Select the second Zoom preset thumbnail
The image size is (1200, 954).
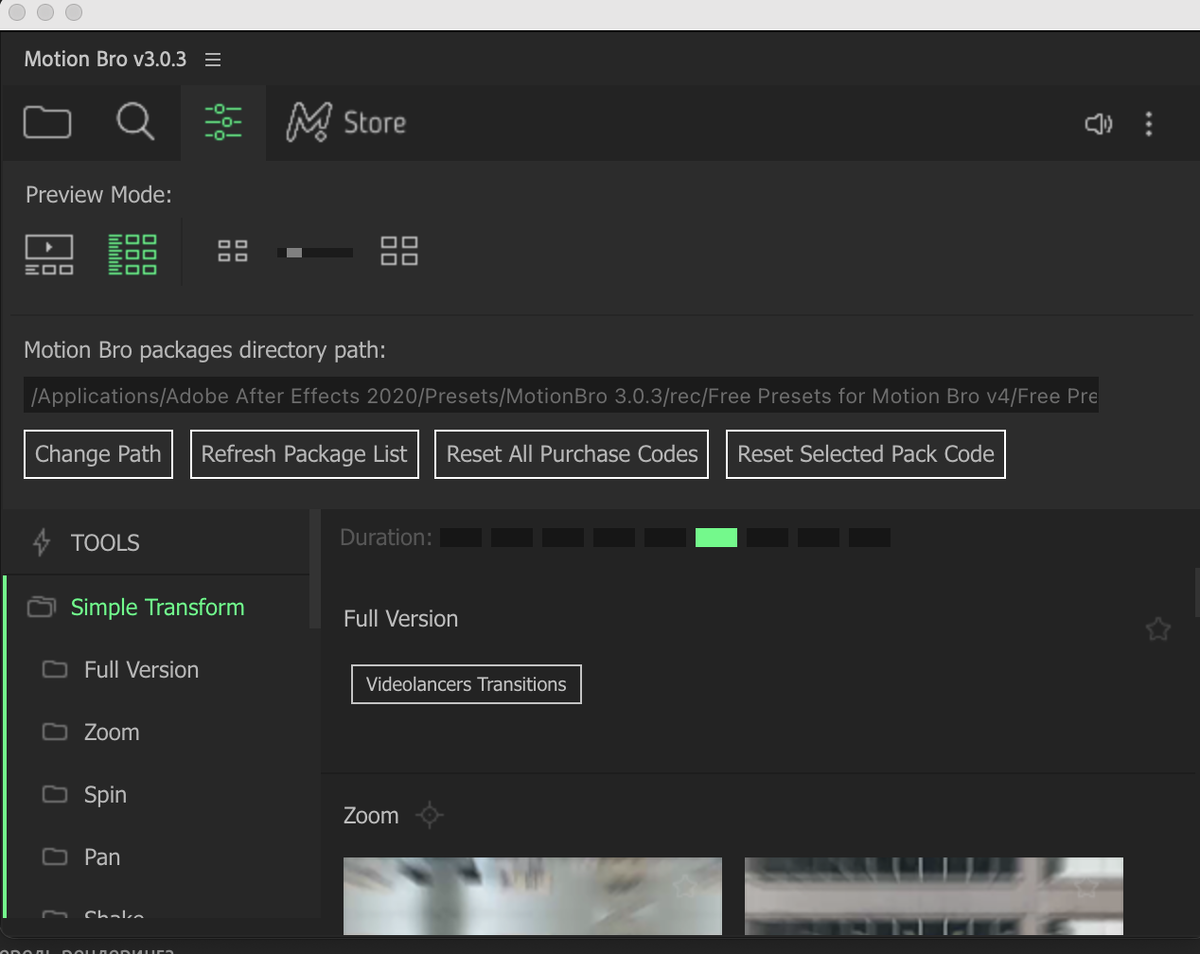click(x=934, y=896)
